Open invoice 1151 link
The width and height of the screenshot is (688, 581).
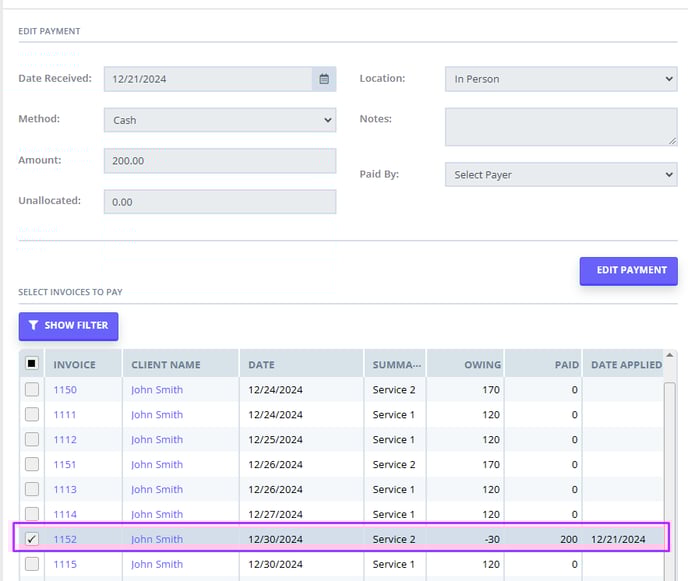point(64,464)
